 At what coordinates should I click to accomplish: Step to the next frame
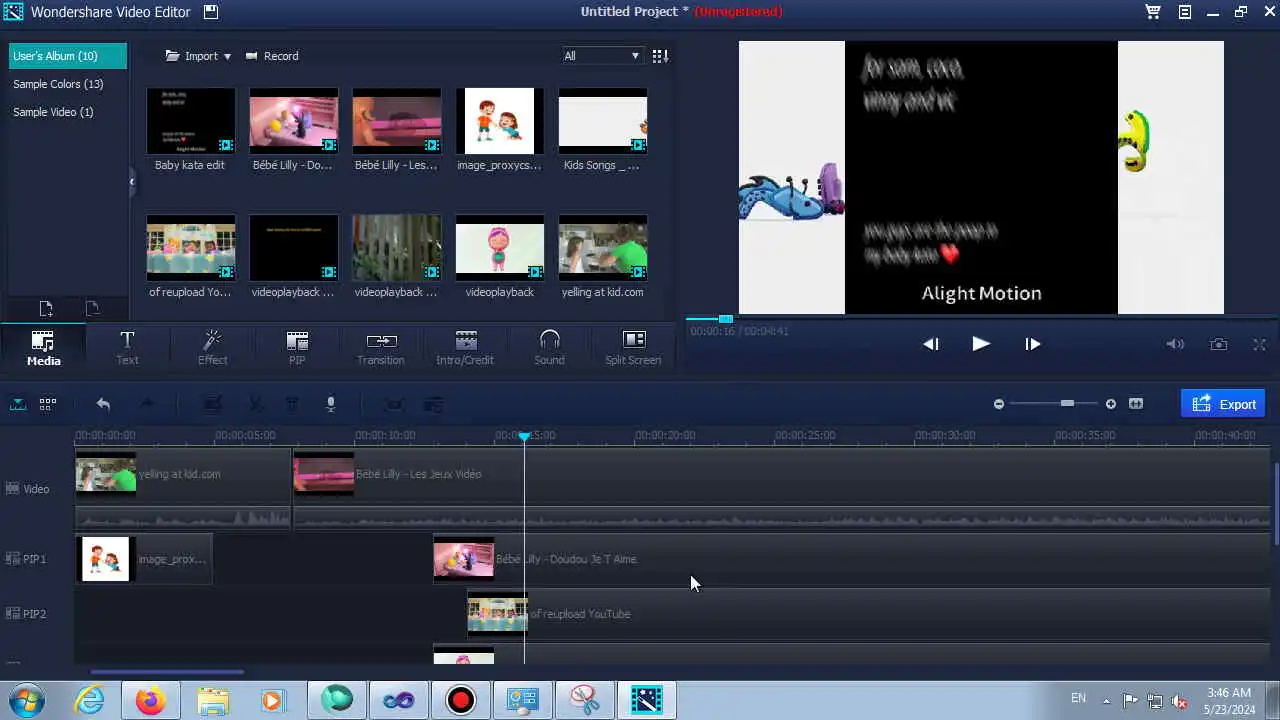1033,344
